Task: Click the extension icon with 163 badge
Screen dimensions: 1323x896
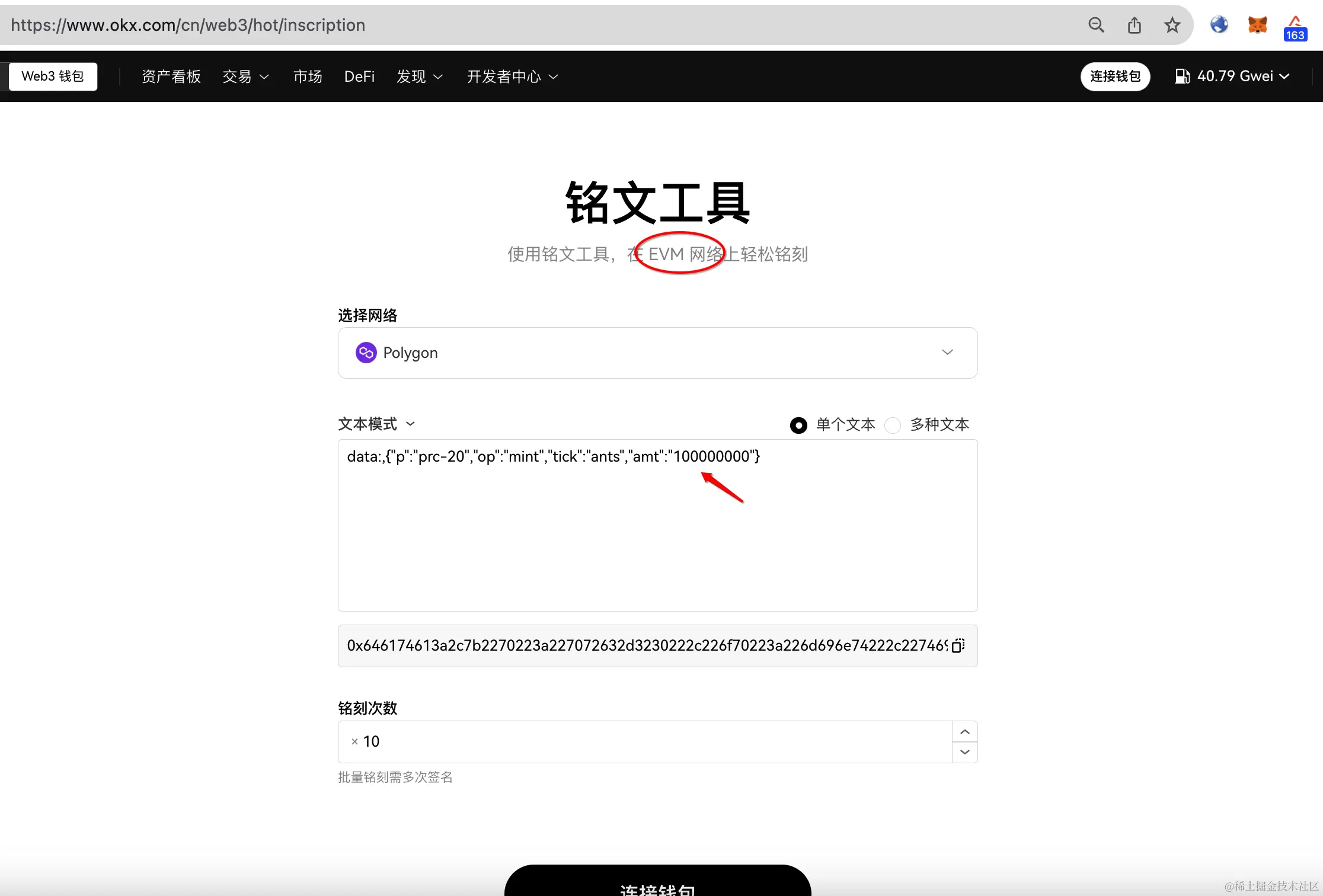Action: [1295, 27]
